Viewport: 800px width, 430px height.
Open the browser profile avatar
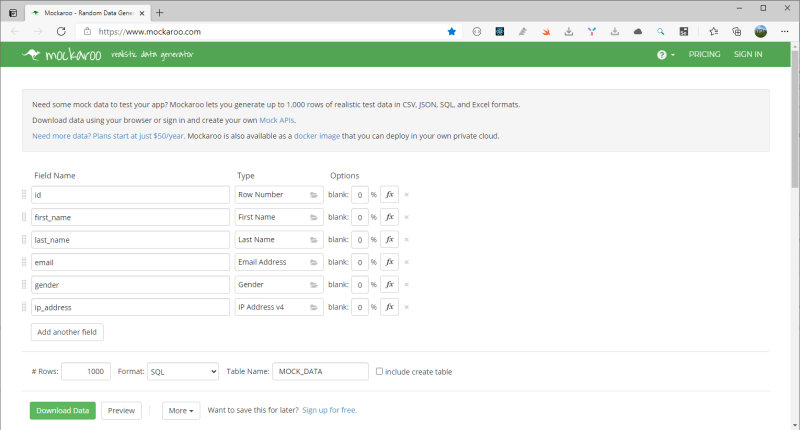[761, 32]
